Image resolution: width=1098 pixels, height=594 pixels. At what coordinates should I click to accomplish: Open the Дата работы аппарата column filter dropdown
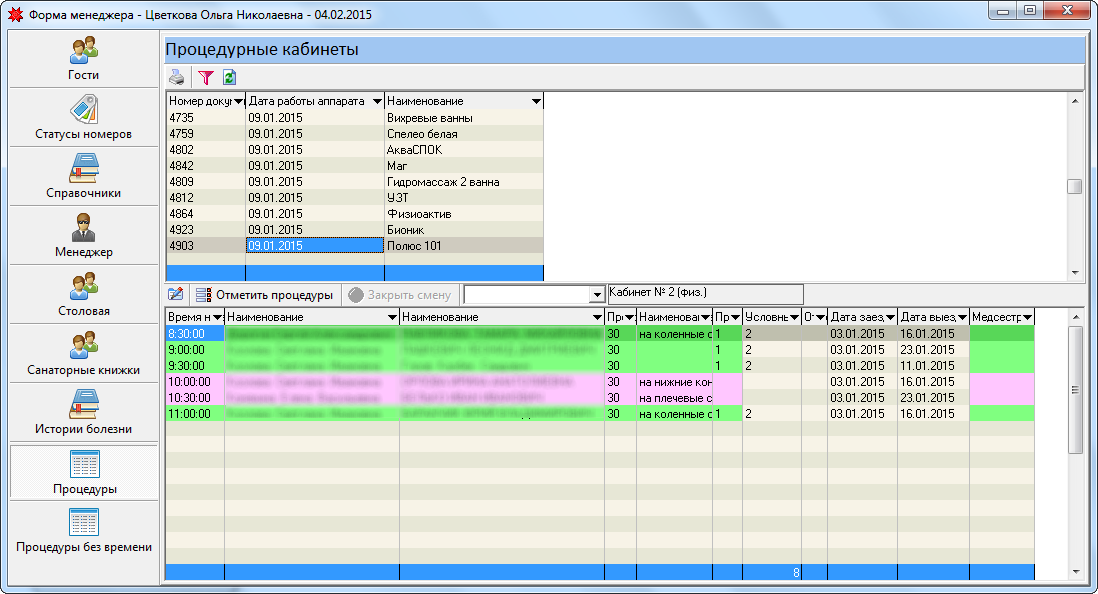pos(376,101)
